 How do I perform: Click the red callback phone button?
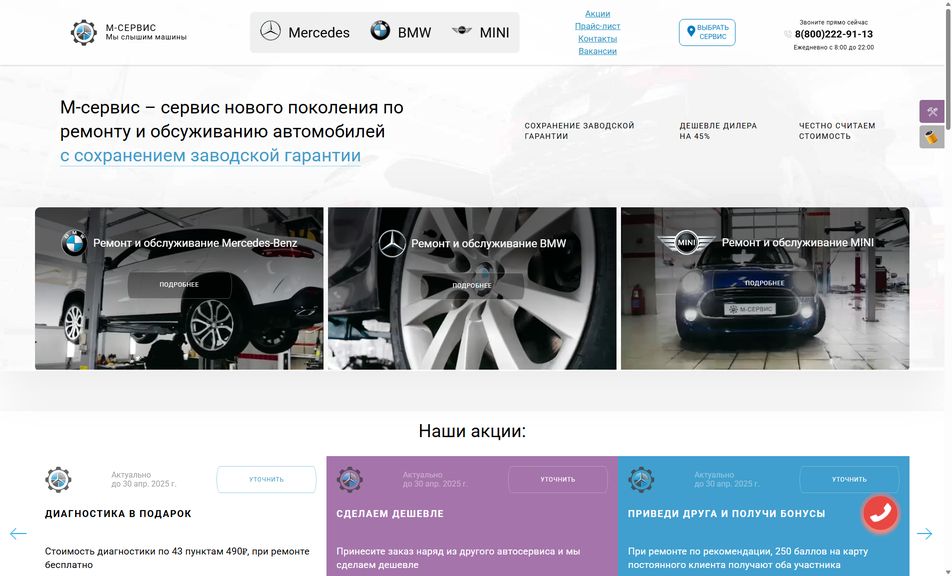click(x=880, y=513)
